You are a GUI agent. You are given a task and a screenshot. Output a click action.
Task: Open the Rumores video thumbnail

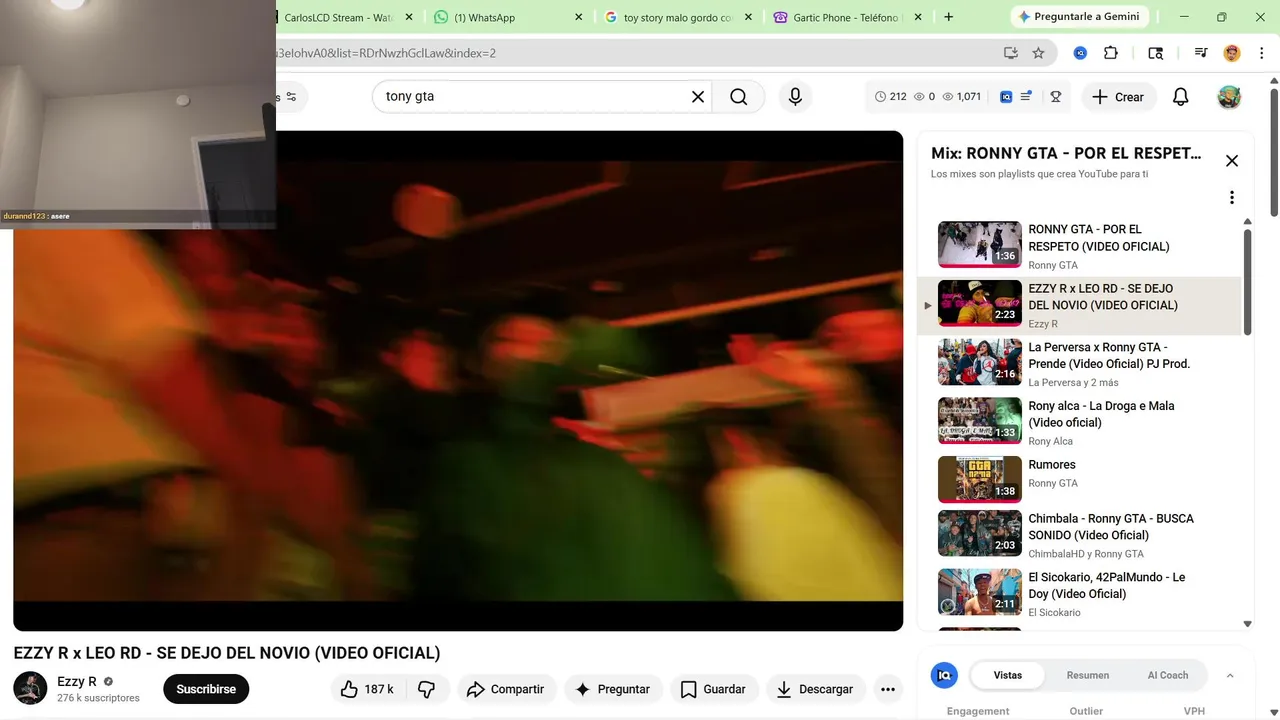[979, 479]
